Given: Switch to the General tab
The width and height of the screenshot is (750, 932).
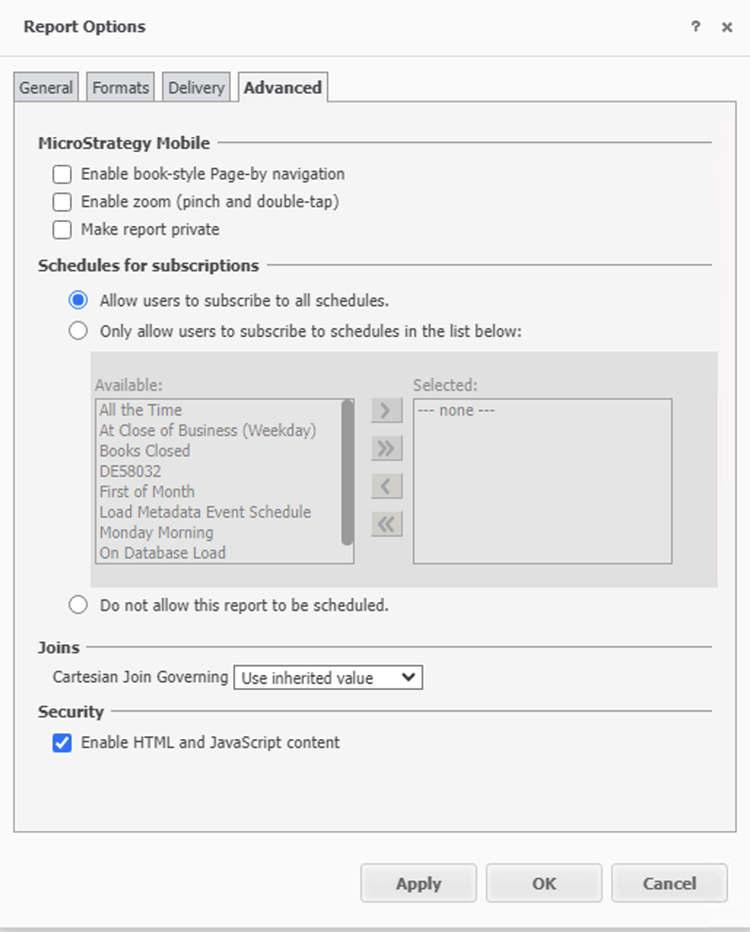Looking at the screenshot, I should [46, 88].
